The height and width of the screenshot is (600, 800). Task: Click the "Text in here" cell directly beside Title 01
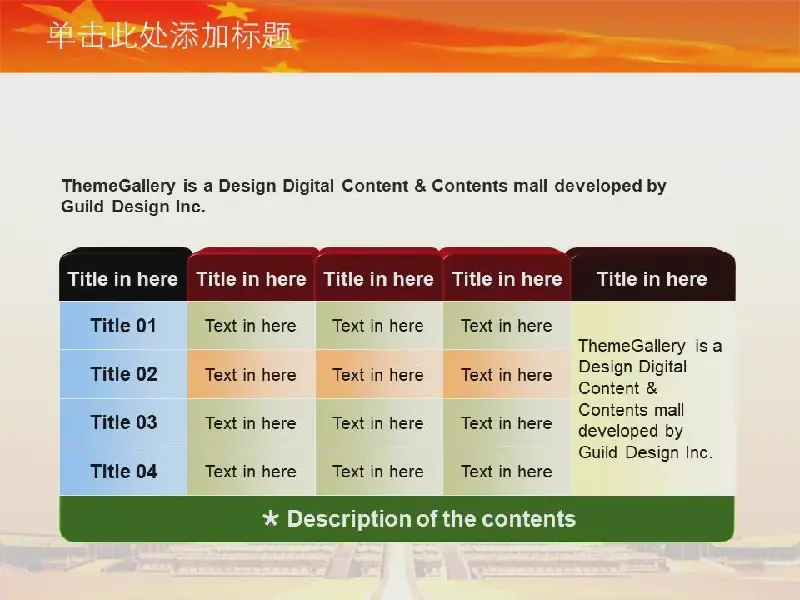(251, 326)
